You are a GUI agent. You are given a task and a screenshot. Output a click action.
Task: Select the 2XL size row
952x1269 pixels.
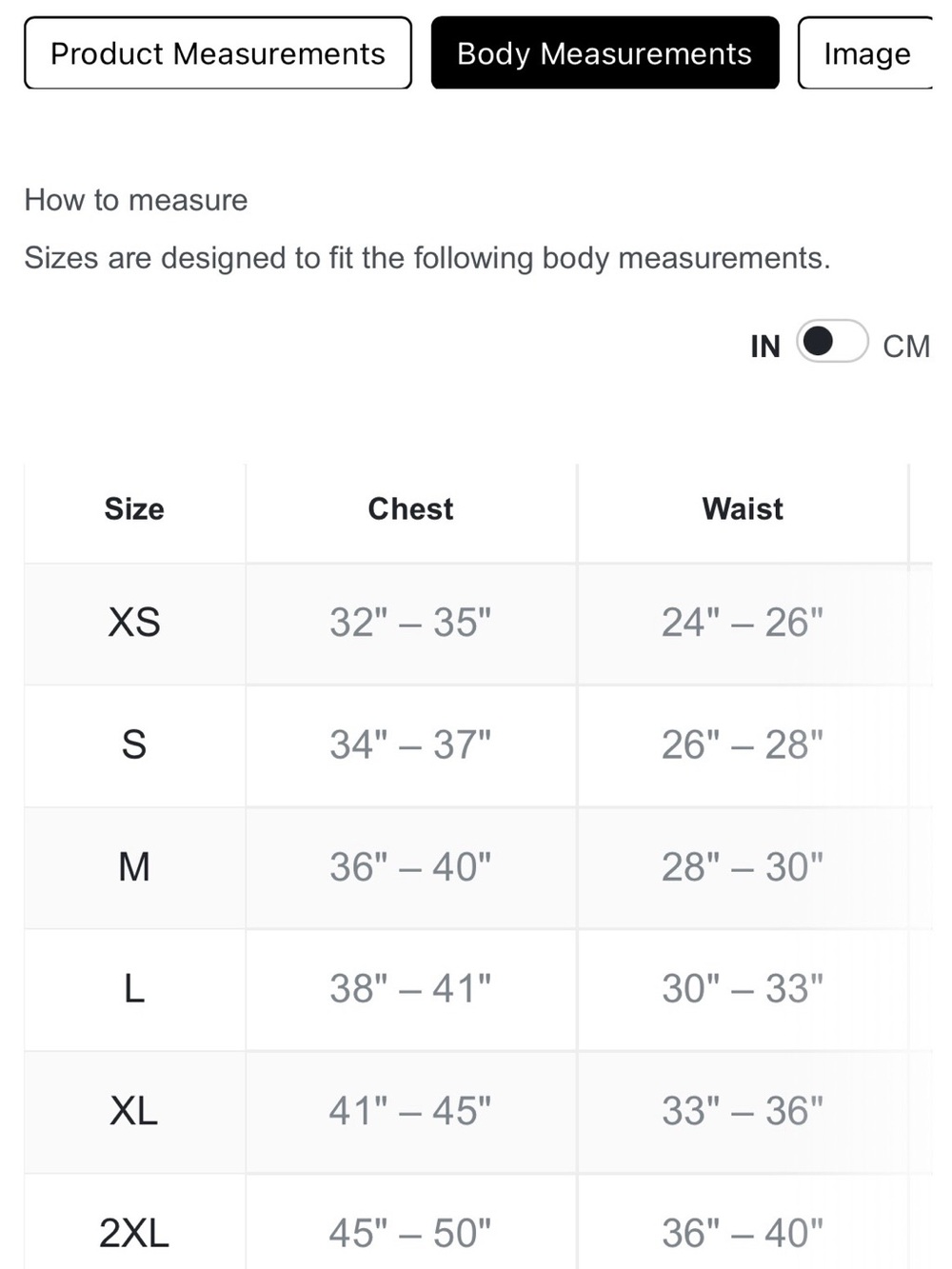478,1222
